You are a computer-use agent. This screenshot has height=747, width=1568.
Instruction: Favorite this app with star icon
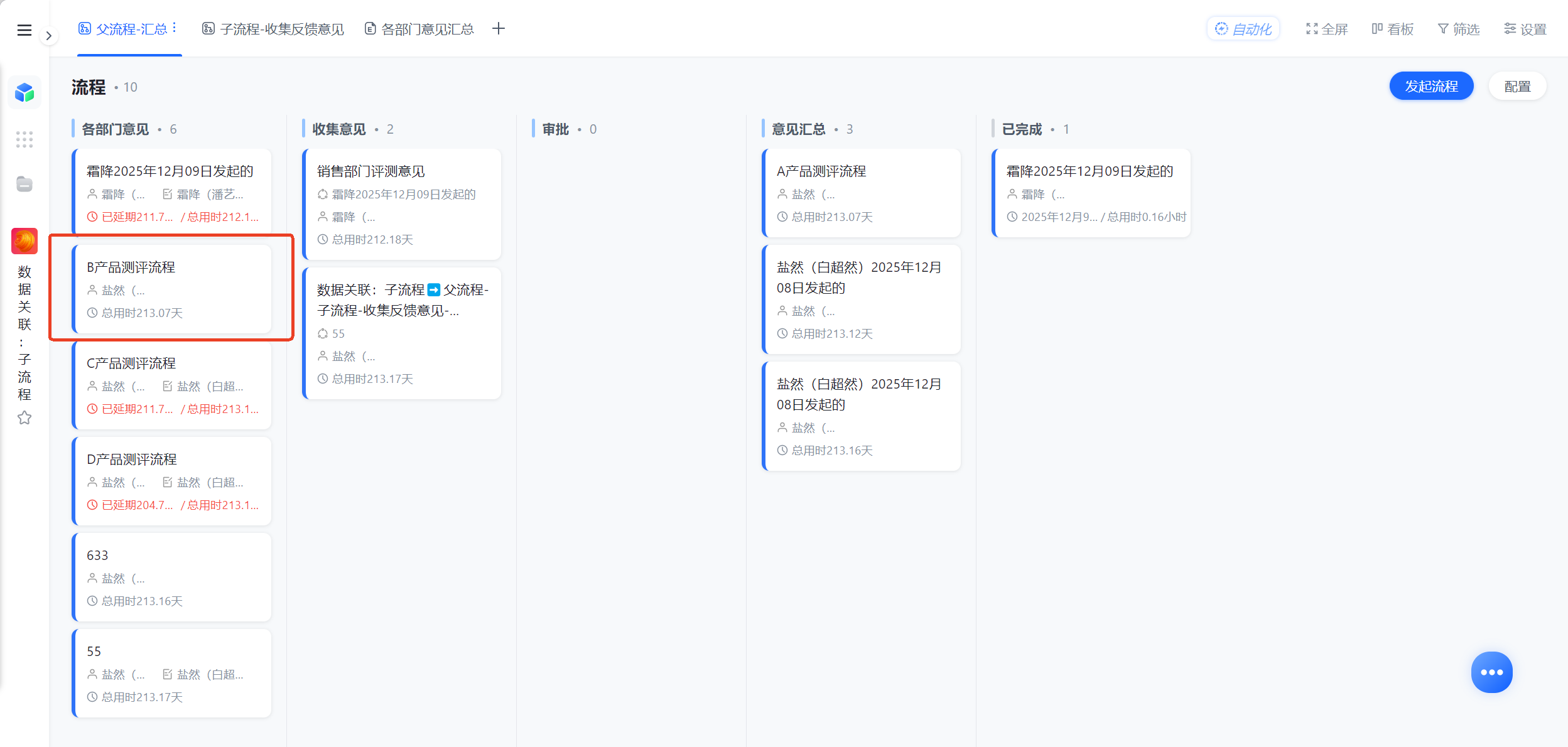24,417
